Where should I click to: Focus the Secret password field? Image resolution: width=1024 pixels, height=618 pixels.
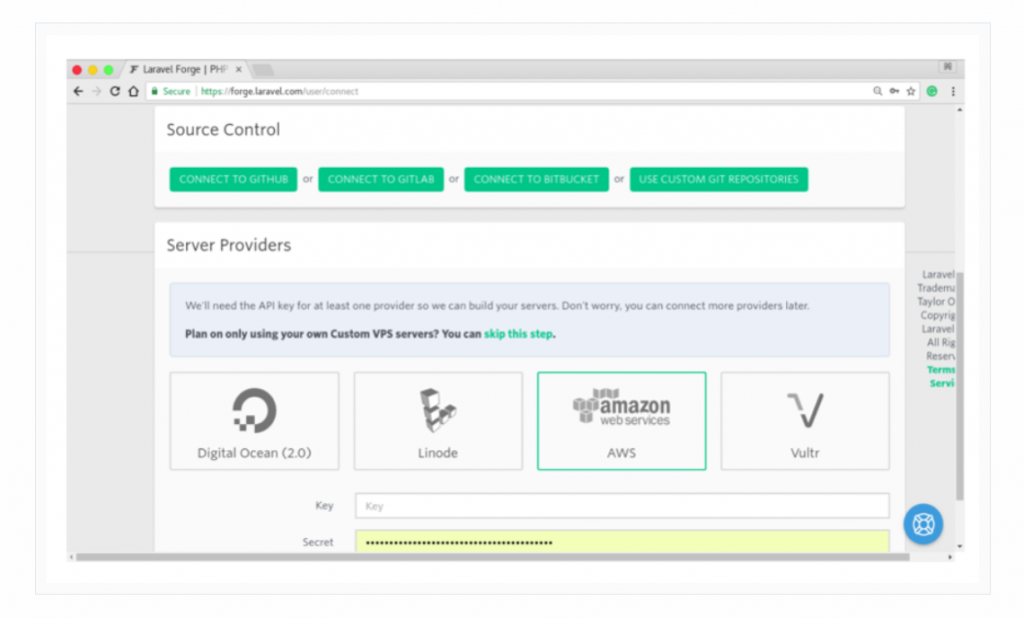pyautogui.click(x=622, y=541)
